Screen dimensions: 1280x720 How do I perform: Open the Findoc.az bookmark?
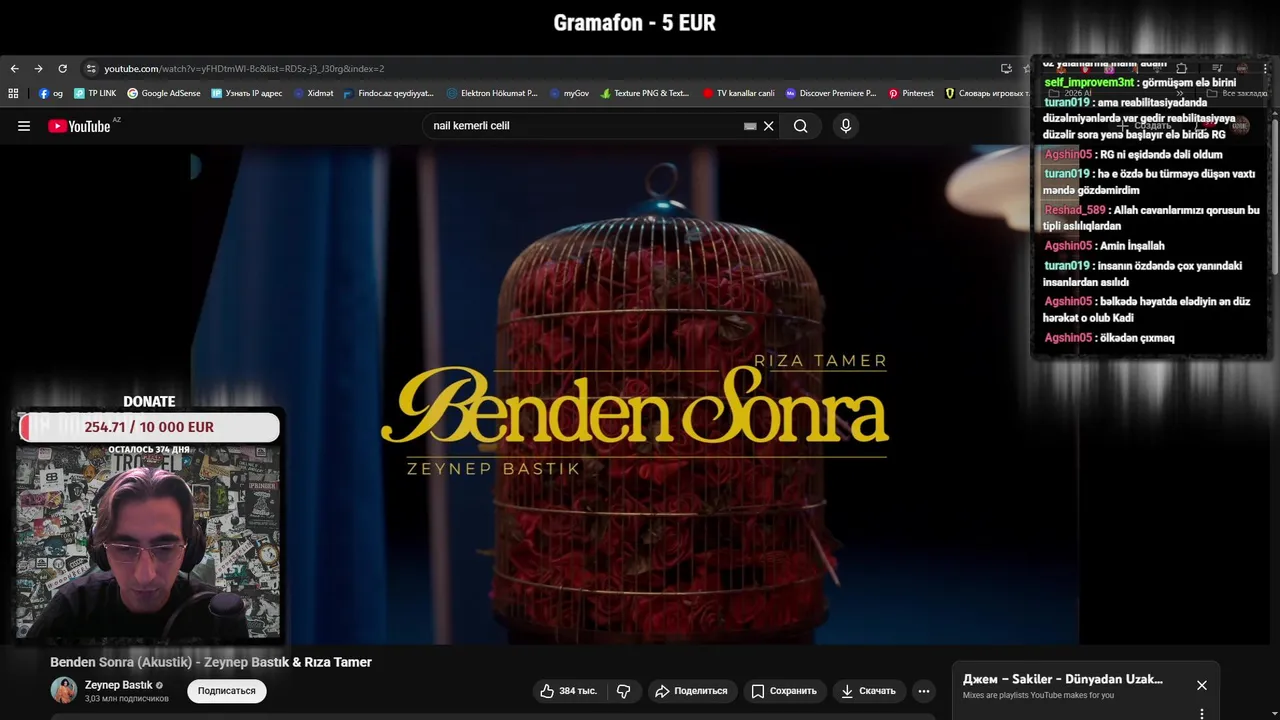[x=389, y=93]
